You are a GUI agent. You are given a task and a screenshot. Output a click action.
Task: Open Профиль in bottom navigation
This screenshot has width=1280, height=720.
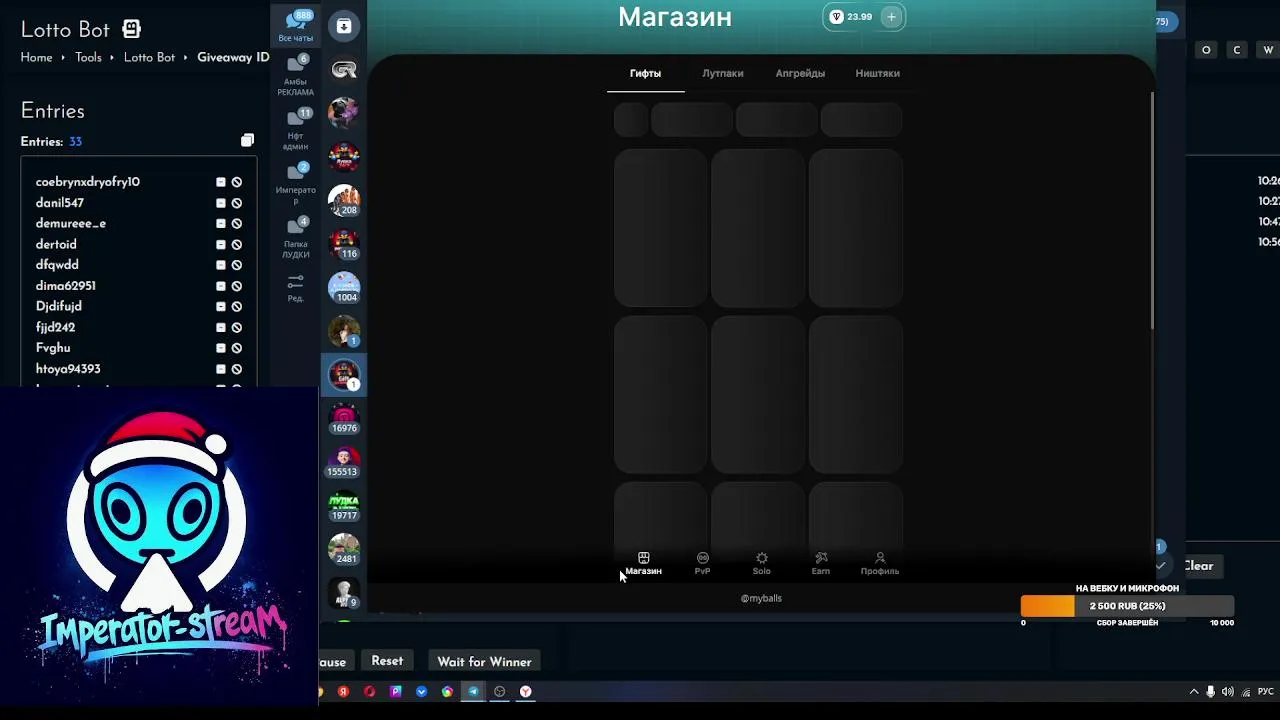pyautogui.click(x=880, y=564)
